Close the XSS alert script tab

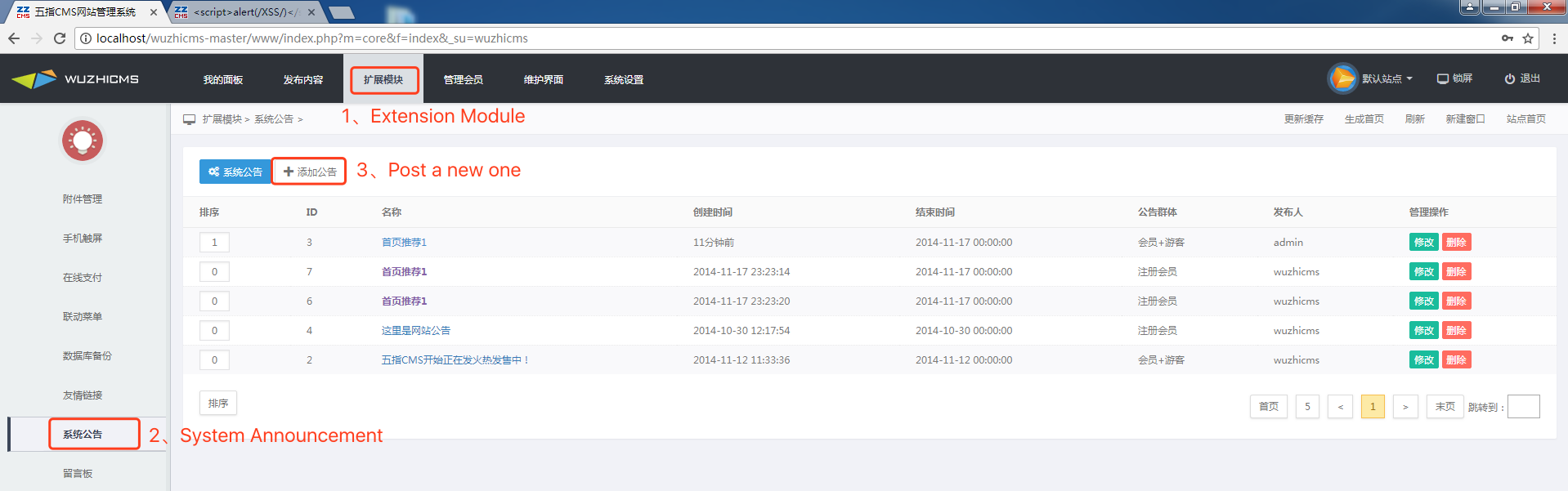pos(311,12)
